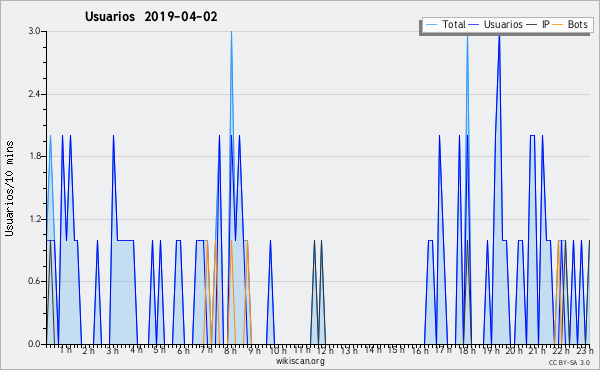Click the 16 h x-axis label
Viewport: 600px width, 370px height.
[x=420, y=351]
